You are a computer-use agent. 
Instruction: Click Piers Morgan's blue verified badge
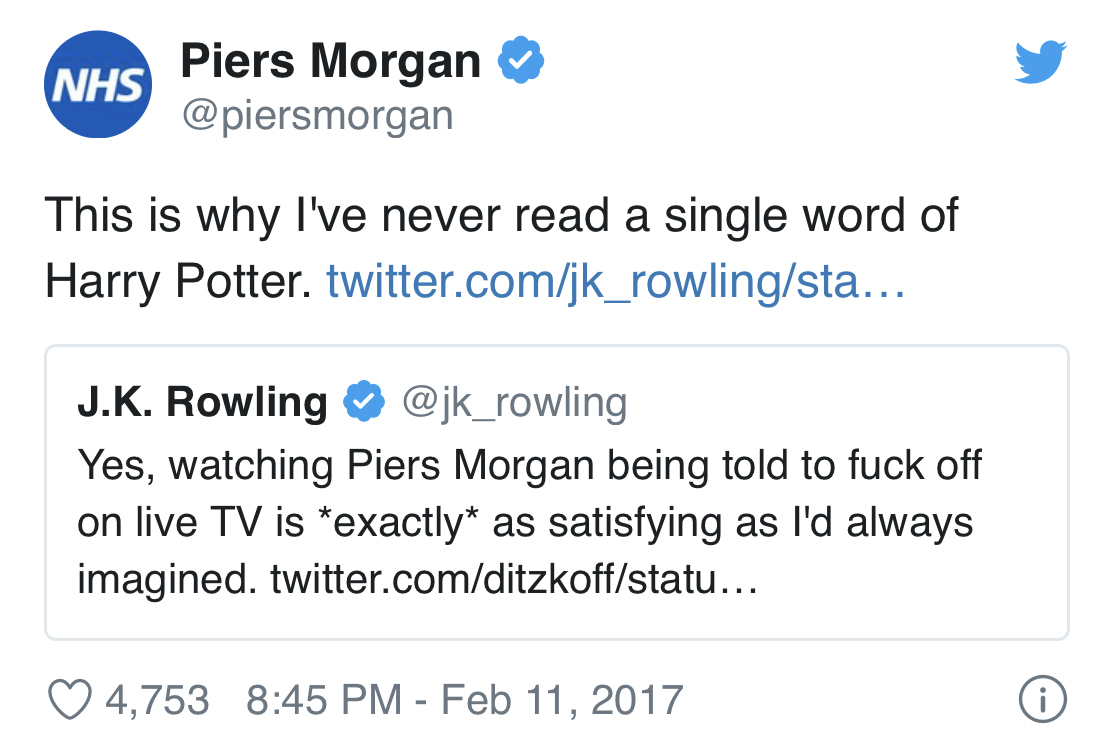coord(521,63)
